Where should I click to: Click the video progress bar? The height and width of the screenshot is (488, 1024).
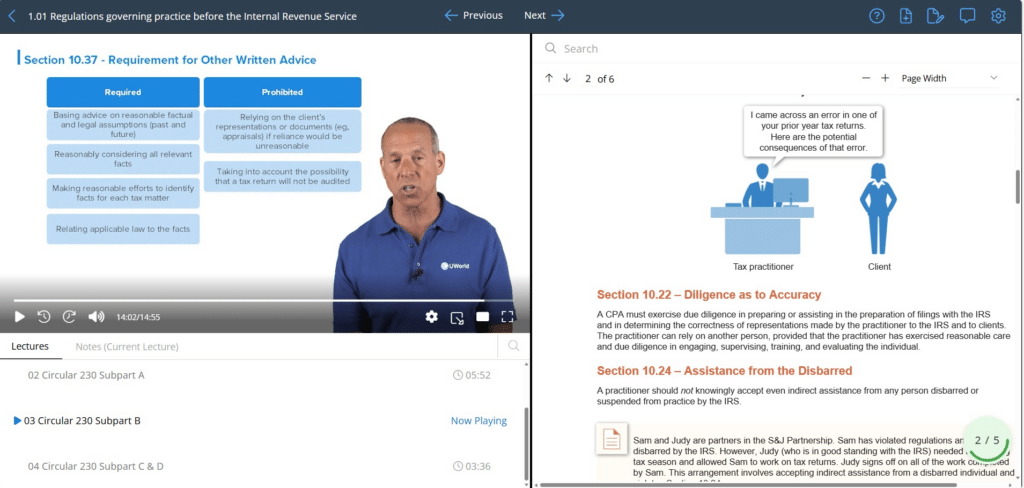264,301
